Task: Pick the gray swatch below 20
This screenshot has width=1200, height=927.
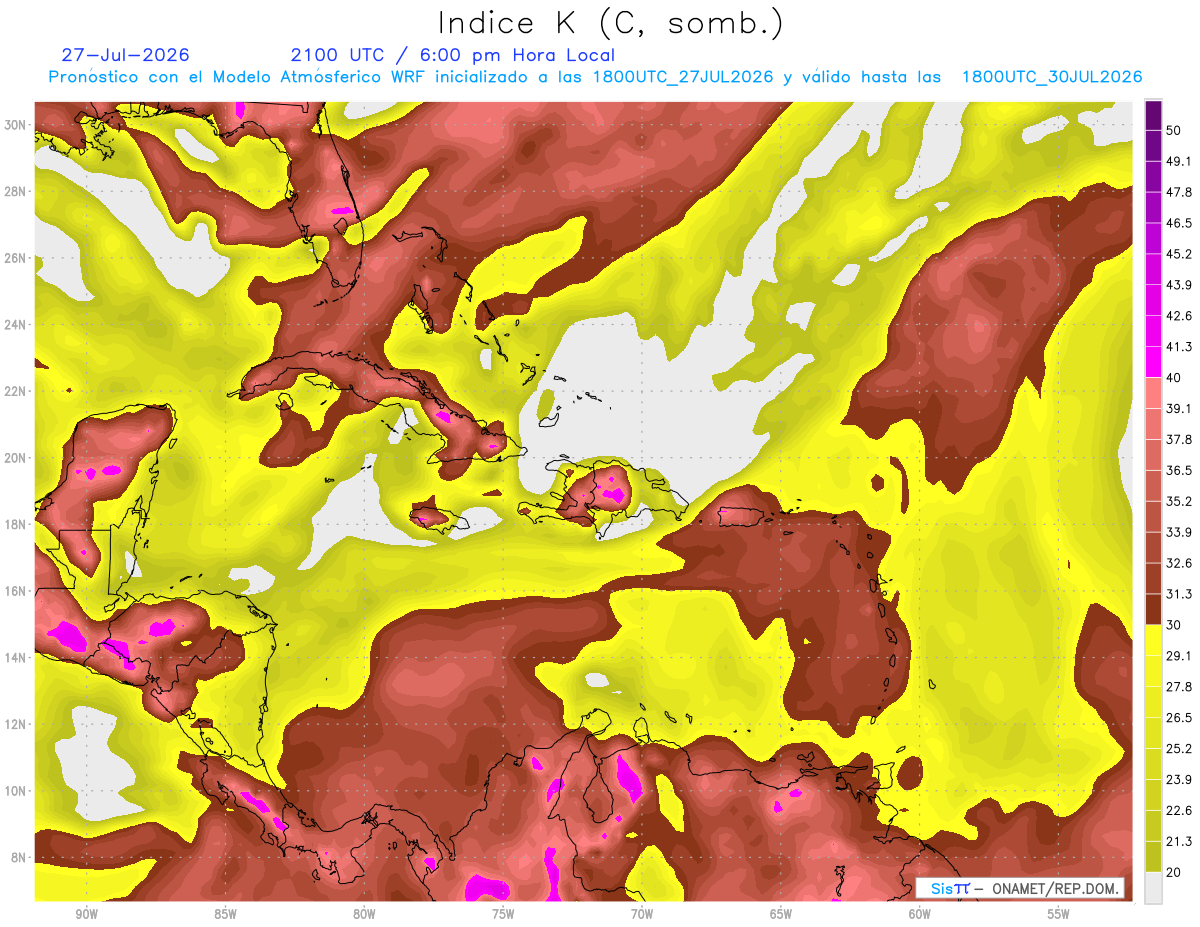Action: coord(1153,888)
